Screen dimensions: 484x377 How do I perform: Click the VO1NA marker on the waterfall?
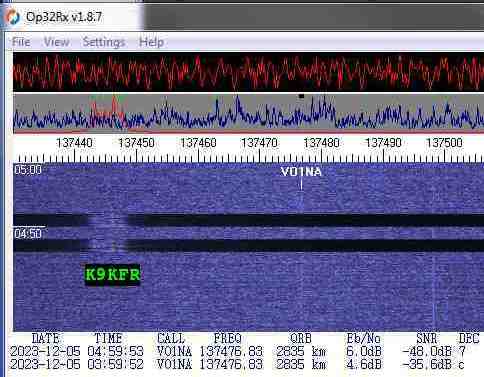pos(301,172)
